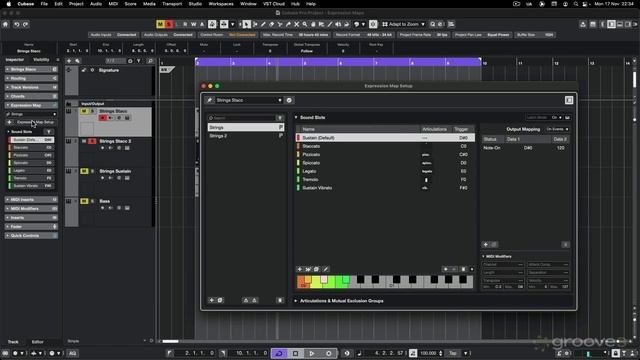
Task: Open the Transport menu
Action: (172, 4)
